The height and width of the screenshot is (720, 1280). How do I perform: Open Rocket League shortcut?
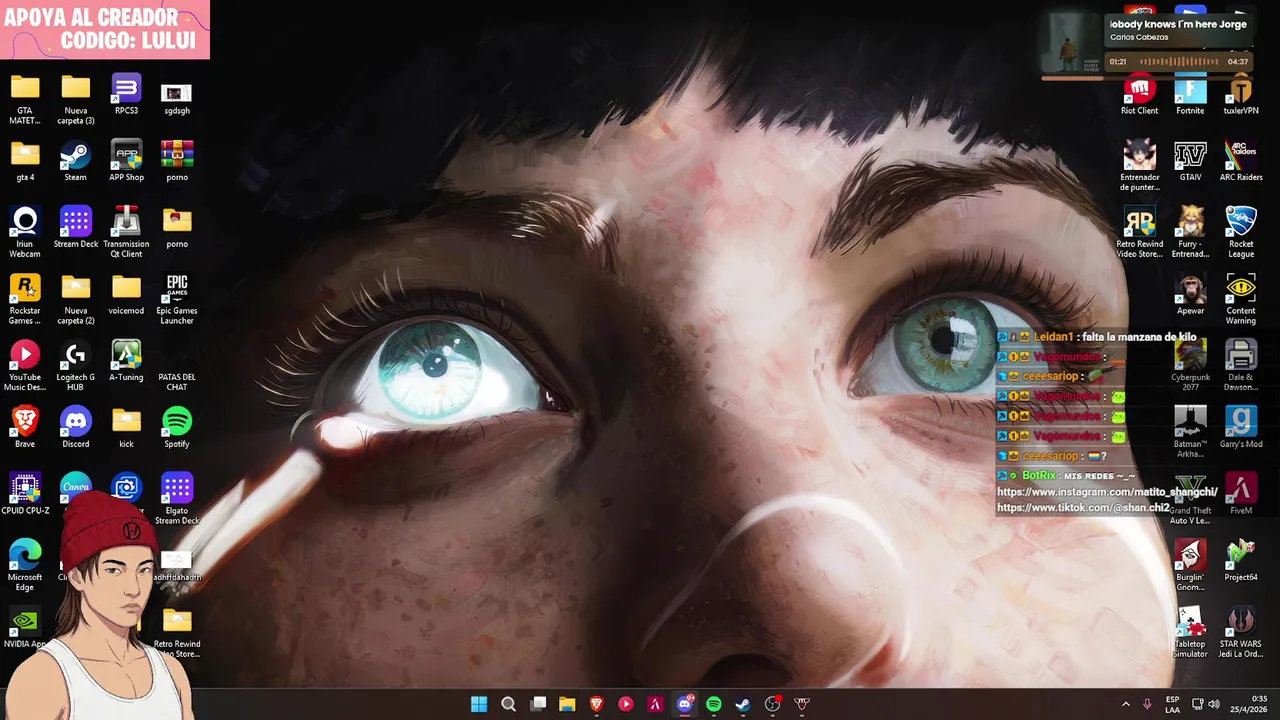click(x=1241, y=233)
